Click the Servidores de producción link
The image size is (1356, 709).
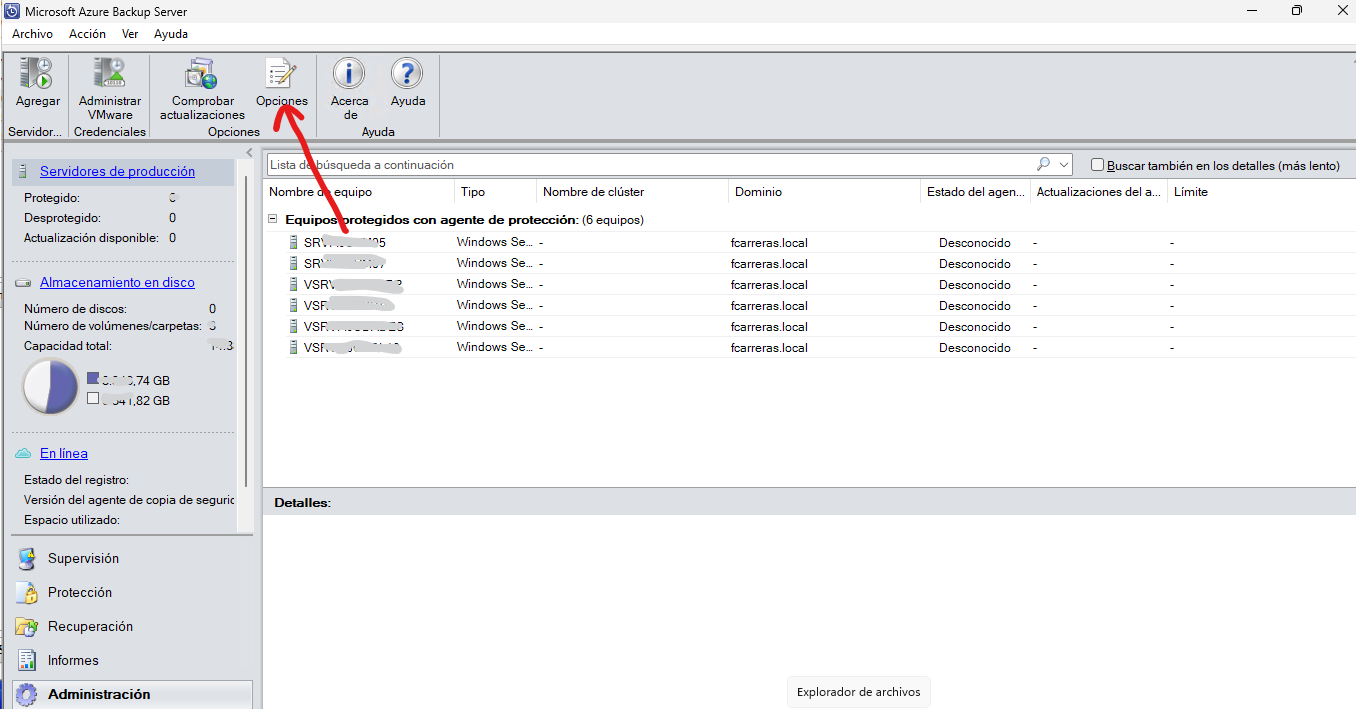[x=118, y=172]
